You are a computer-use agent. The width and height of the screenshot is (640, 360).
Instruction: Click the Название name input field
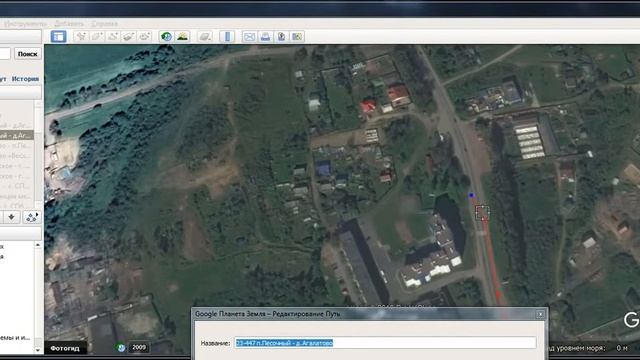(385, 343)
